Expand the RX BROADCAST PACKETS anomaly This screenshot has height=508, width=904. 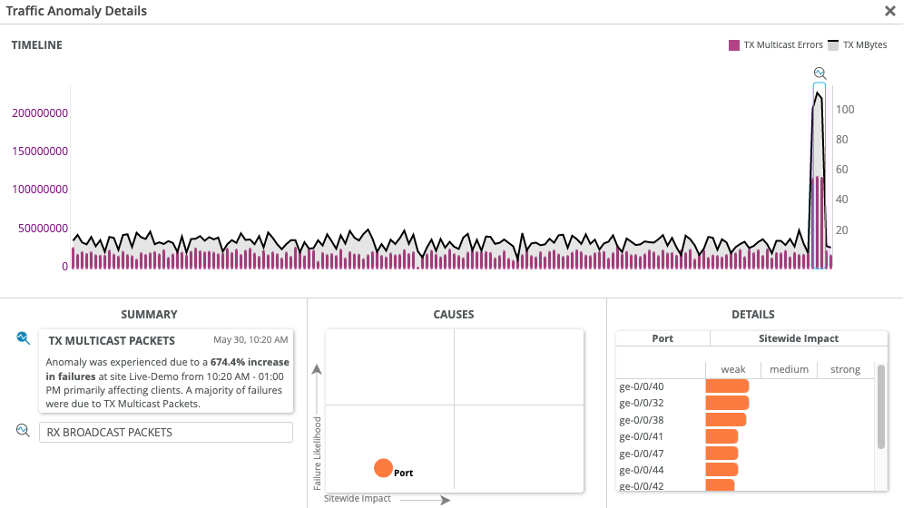point(166,432)
